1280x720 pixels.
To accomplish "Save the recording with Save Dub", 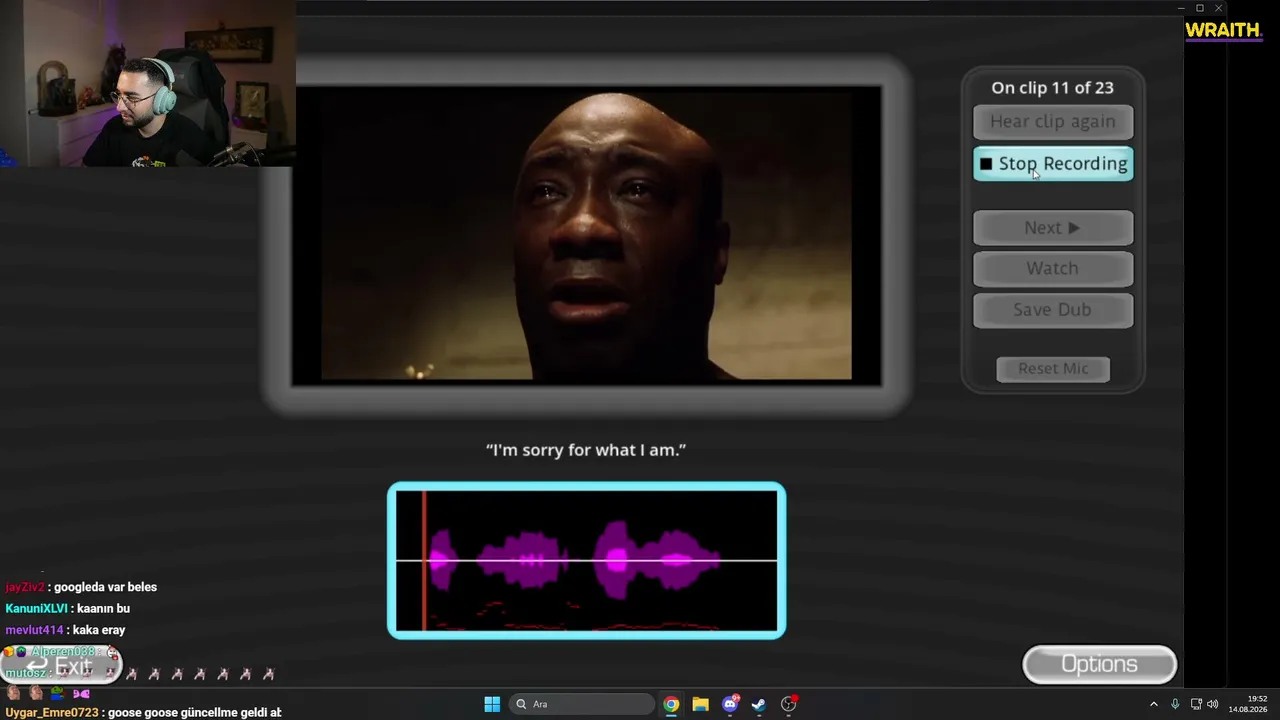I will pyautogui.click(x=1053, y=310).
